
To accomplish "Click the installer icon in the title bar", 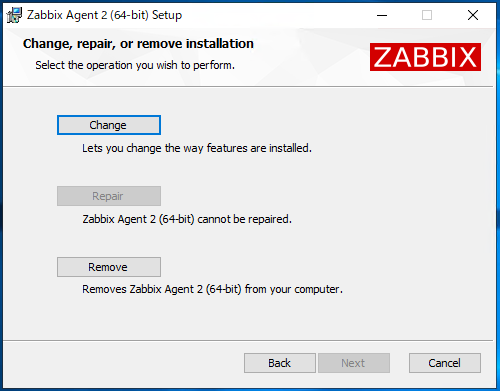I will coord(14,15).
